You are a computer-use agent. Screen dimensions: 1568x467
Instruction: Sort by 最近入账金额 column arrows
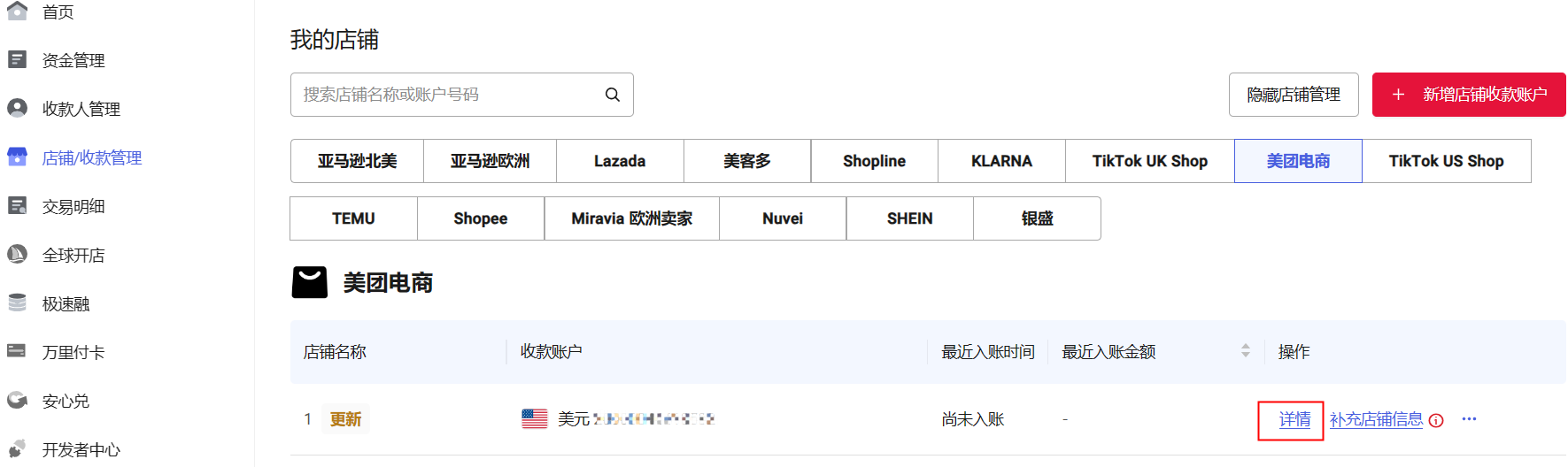click(1245, 351)
